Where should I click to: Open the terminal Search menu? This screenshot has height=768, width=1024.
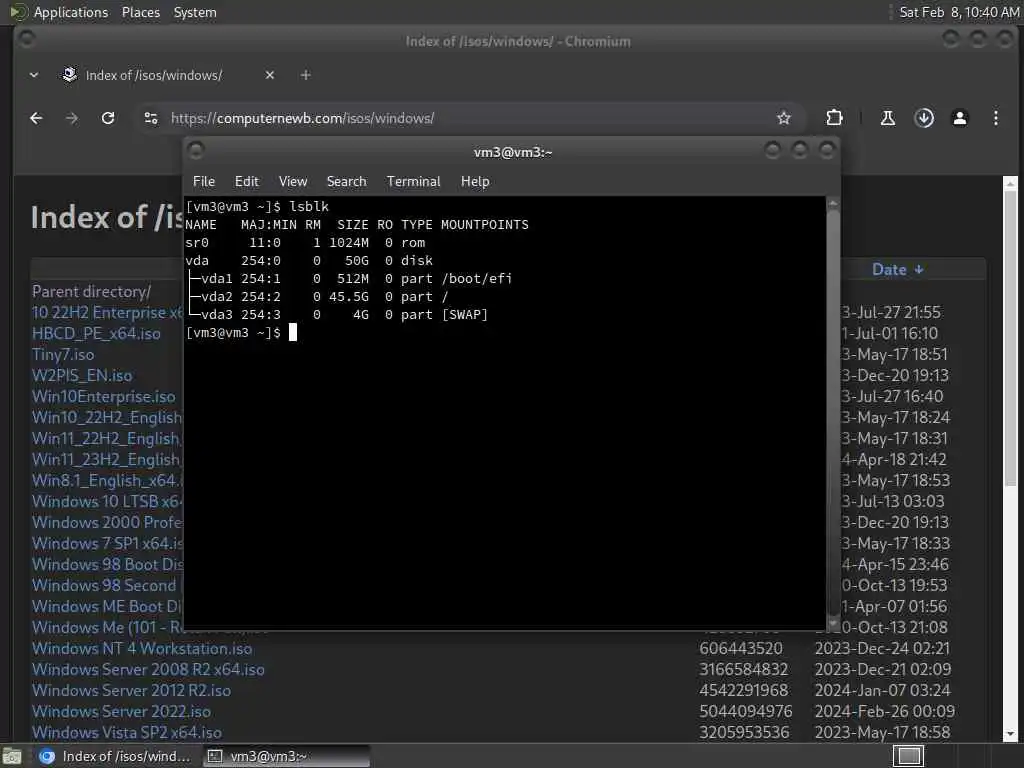pos(347,182)
